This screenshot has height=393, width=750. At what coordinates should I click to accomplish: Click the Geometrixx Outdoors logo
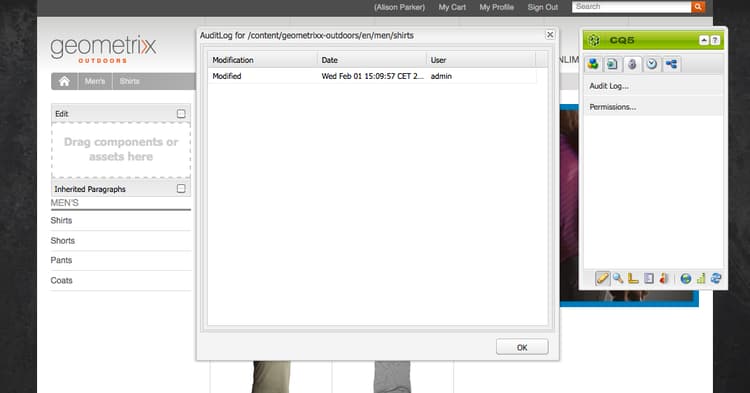103,50
